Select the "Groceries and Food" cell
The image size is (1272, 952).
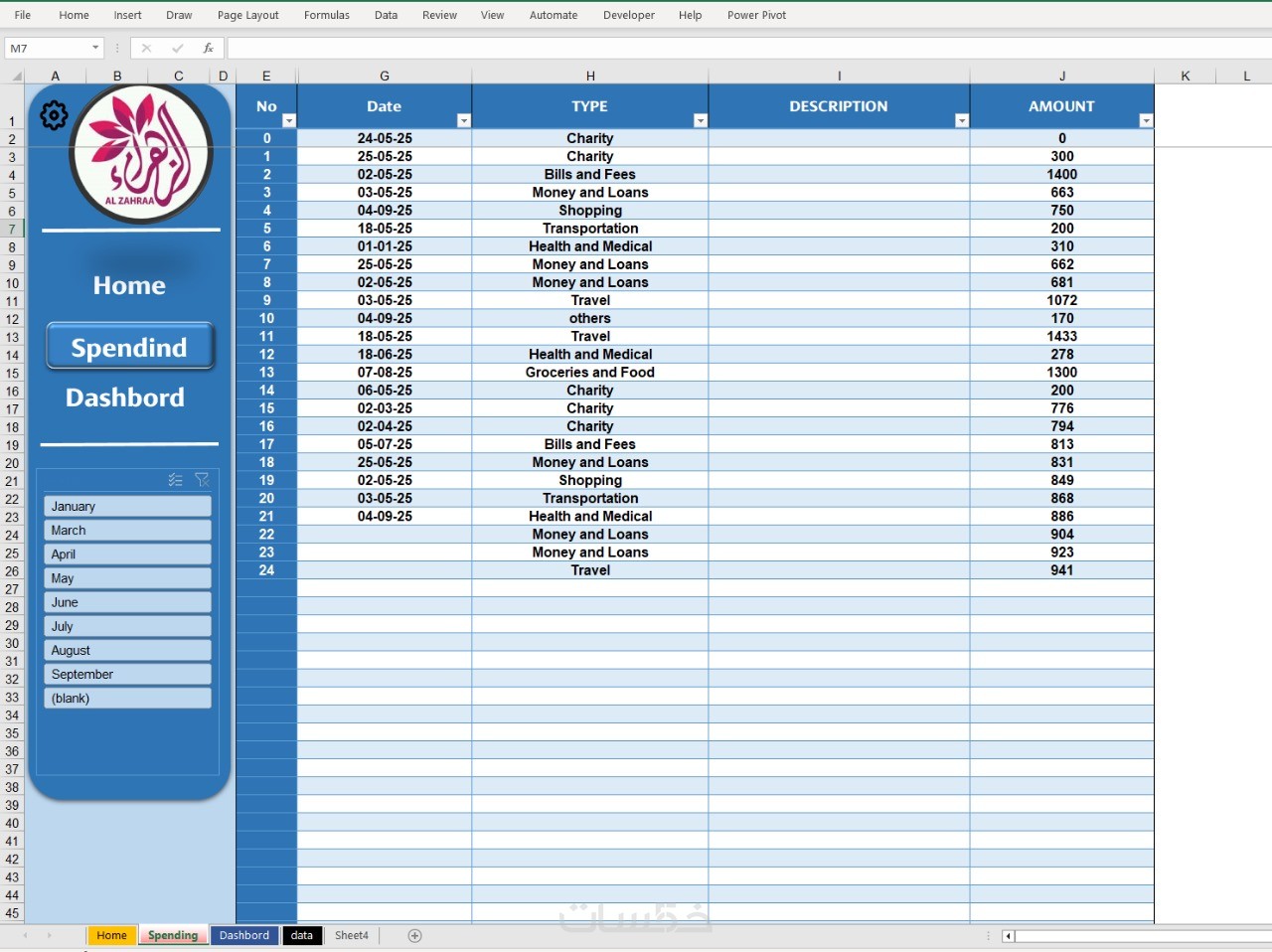tap(590, 373)
